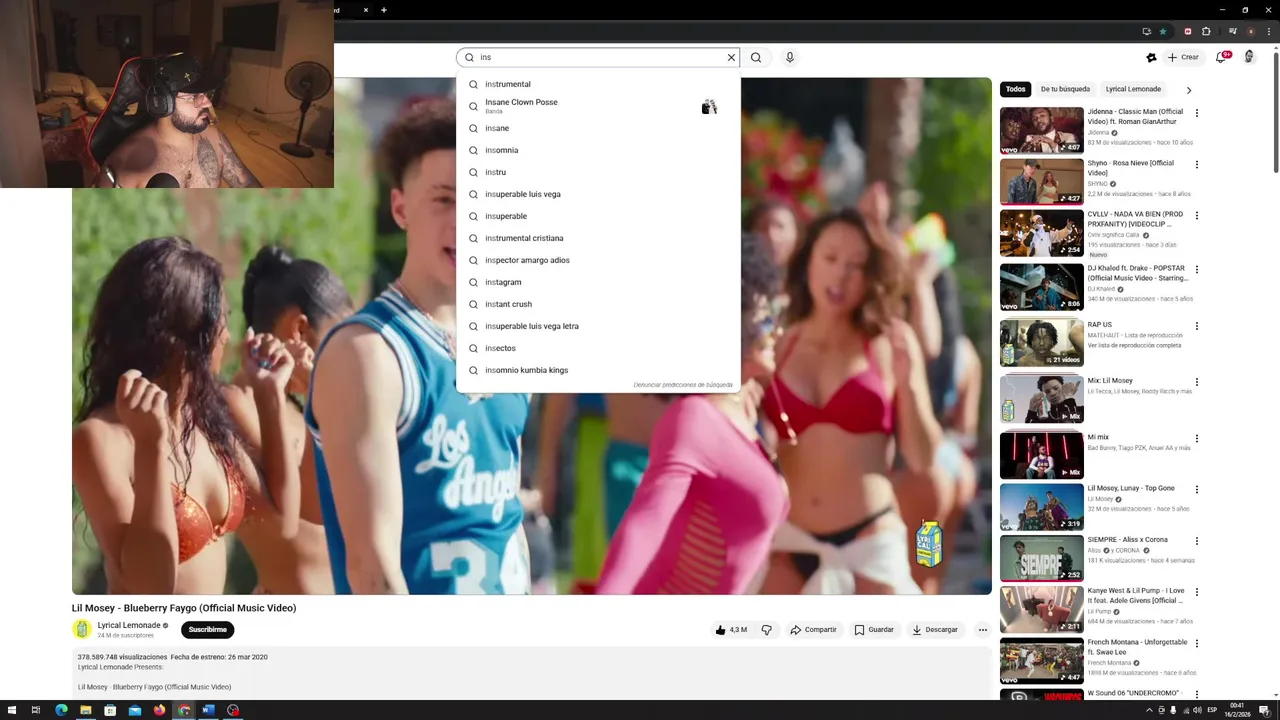The height and width of the screenshot is (720, 1280).
Task: Open options for Mi mix
Action: point(1197,438)
